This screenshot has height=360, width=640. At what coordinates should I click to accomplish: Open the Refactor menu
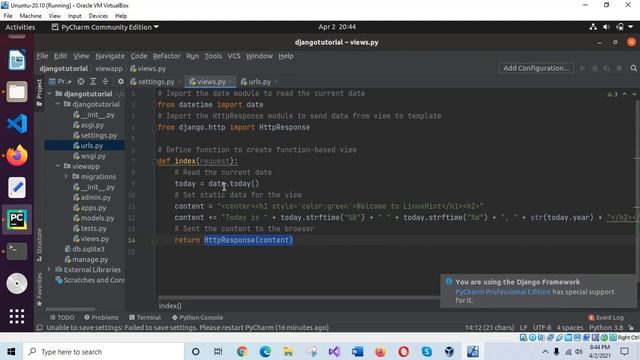[x=167, y=56]
